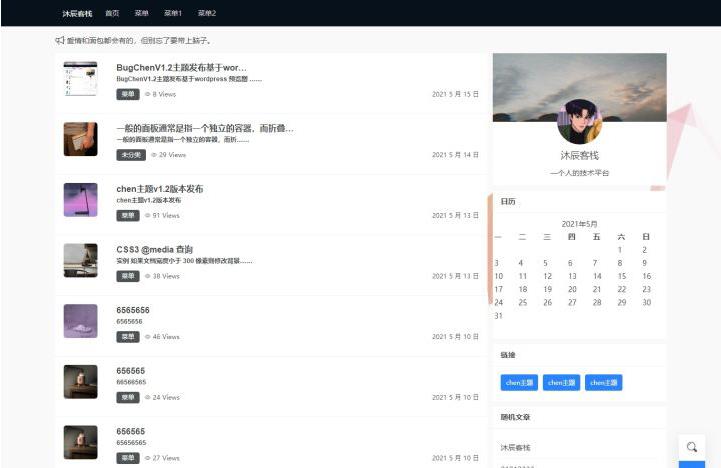Click the 菜单 tag on 6565656 post
721x468 pixels.
(x=128, y=337)
